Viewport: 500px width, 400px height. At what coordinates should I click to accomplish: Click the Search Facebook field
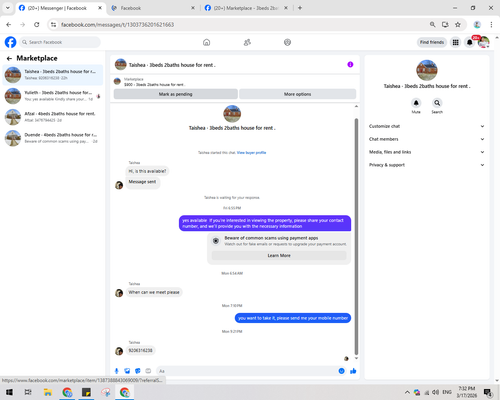60,42
